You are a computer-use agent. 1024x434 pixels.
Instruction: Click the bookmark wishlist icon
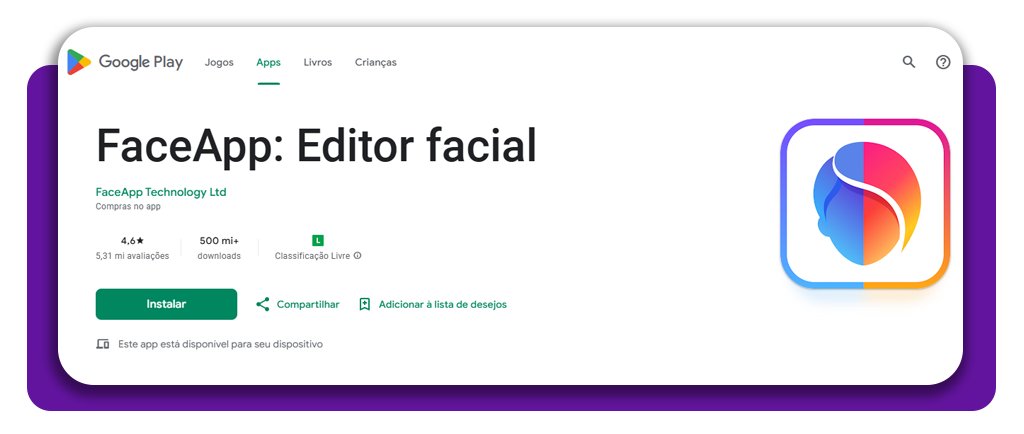365,304
